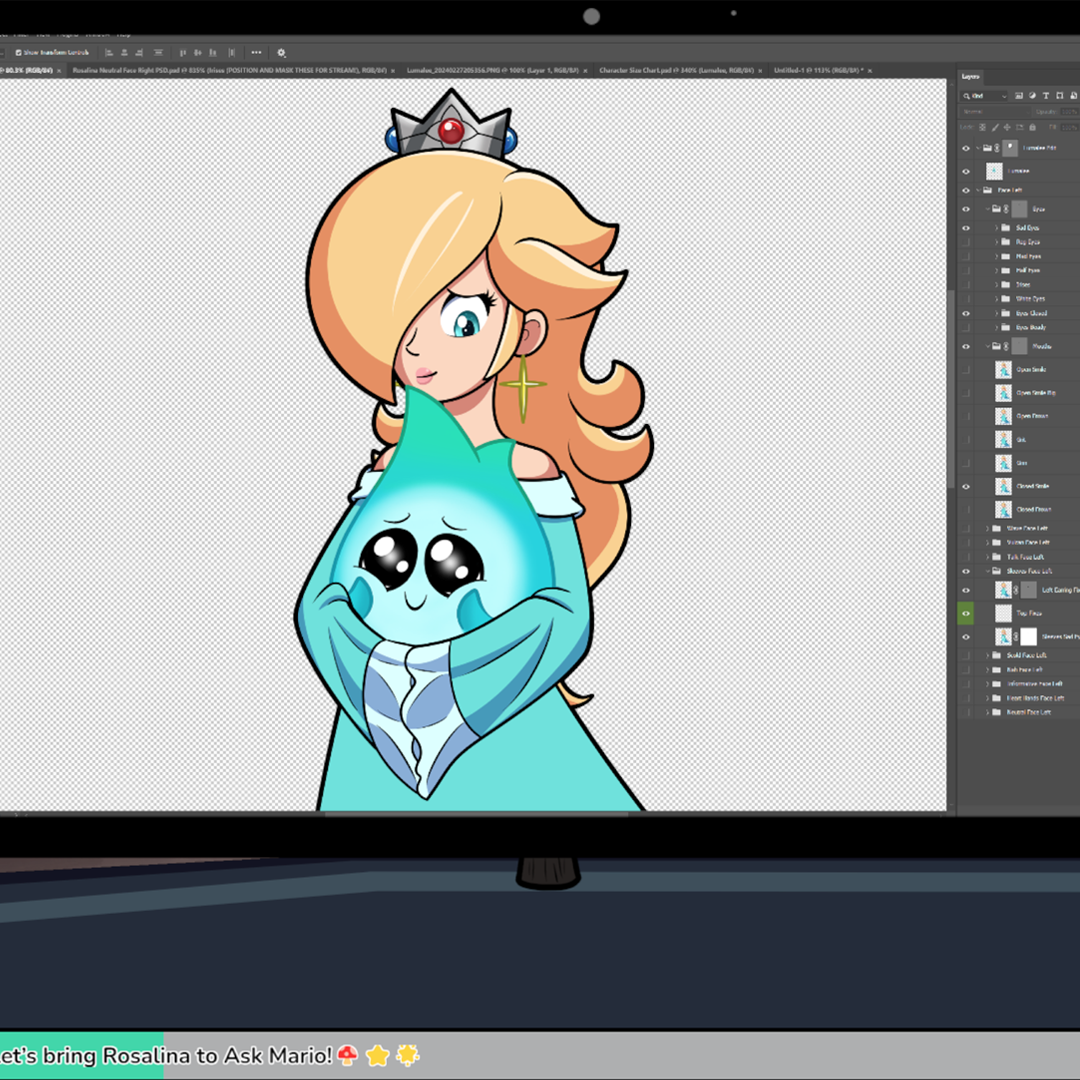Image resolution: width=1080 pixels, height=1080 pixels.
Task: Switch to the Untitled-1 document tab
Action: pos(815,71)
